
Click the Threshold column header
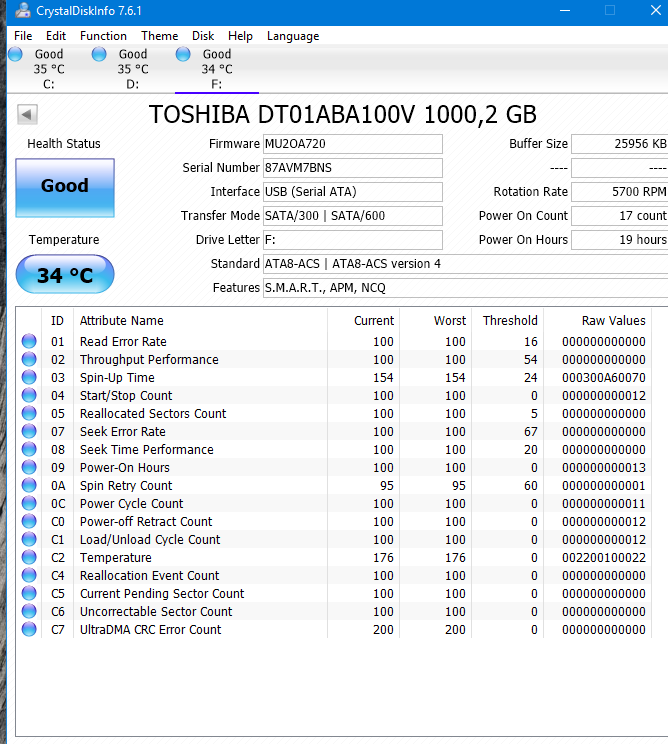point(510,321)
